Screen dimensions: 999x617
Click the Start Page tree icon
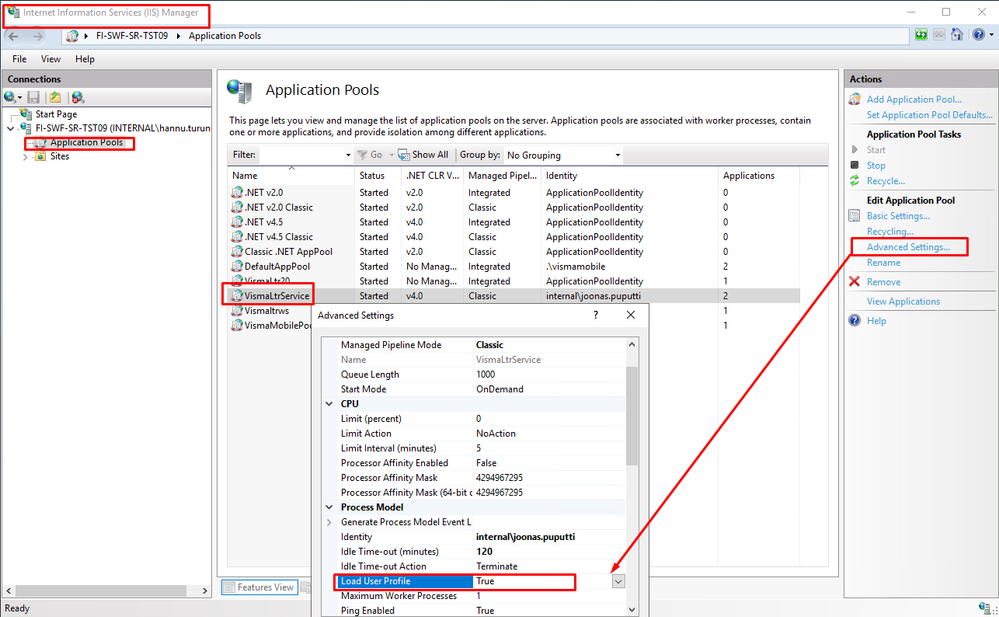click(25, 114)
